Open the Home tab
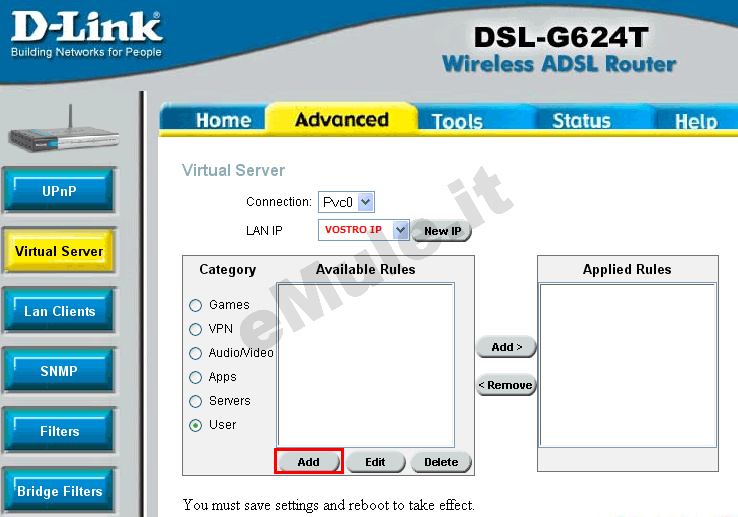 pos(223,120)
